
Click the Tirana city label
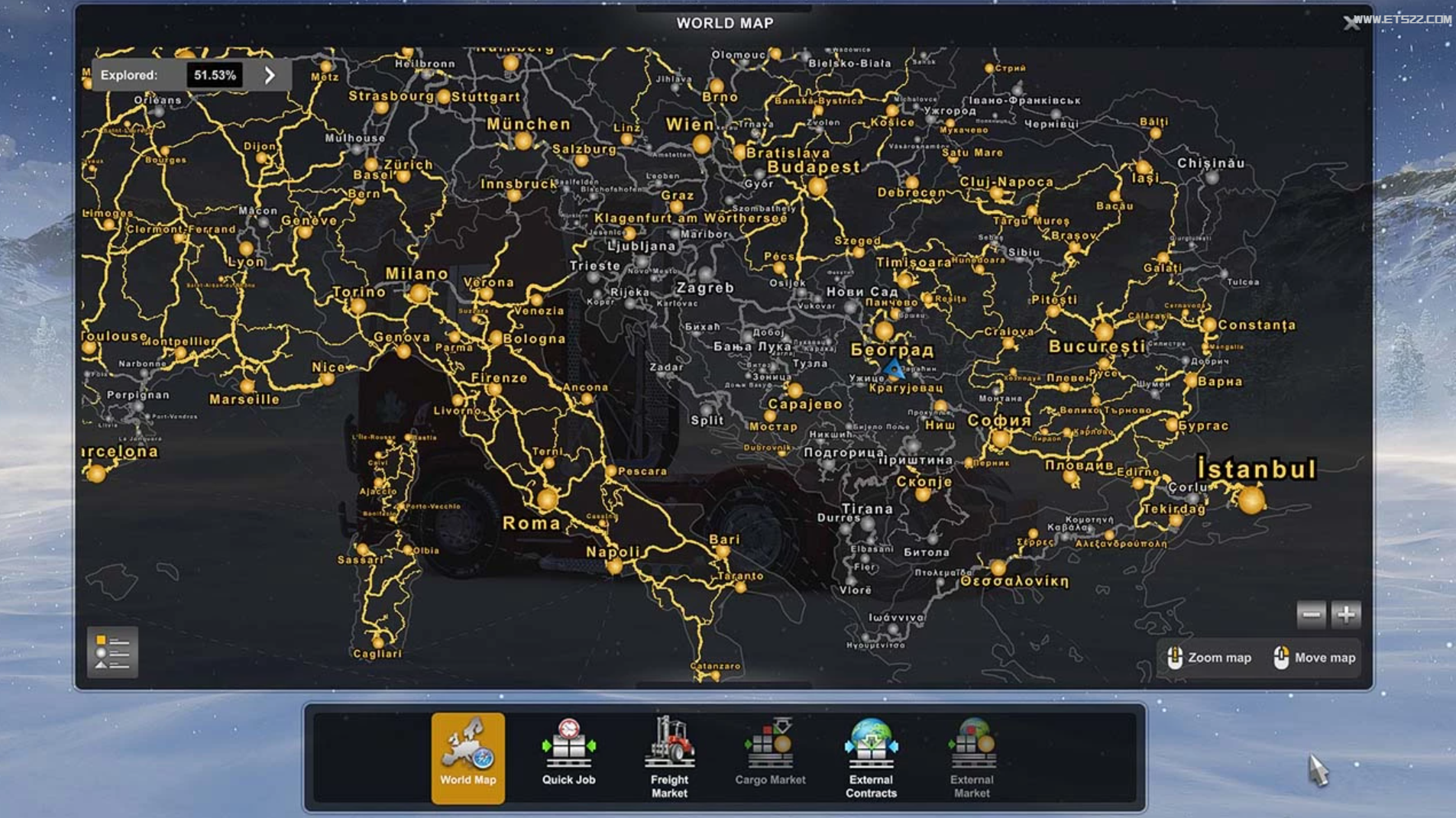[x=867, y=509]
